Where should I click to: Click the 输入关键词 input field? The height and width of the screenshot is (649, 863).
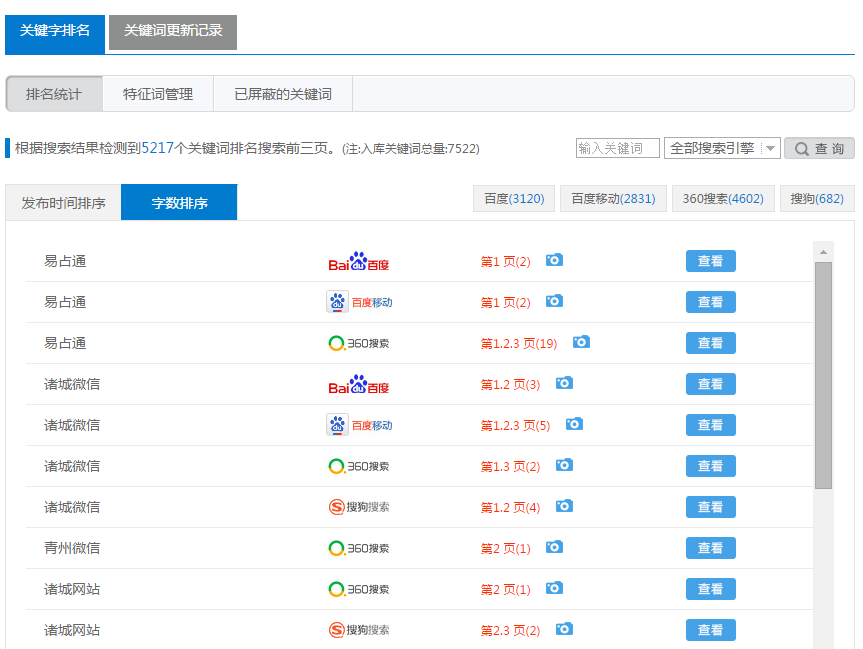[x=617, y=148]
